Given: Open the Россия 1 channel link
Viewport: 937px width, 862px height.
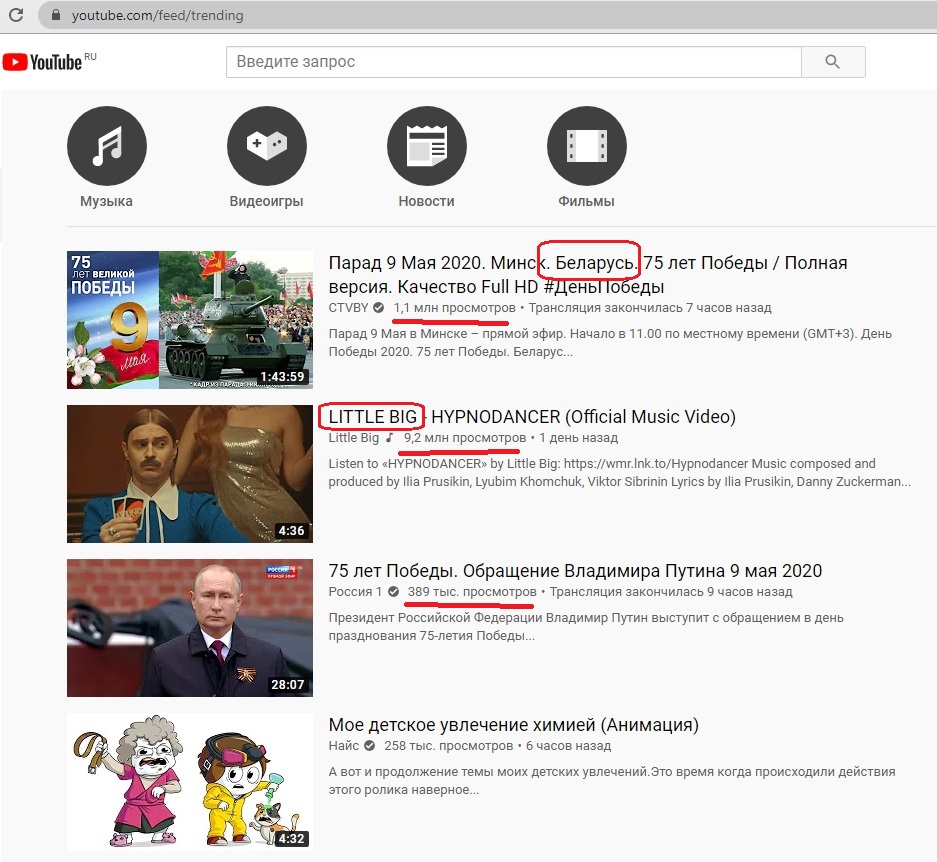Looking at the screenshot, I should tap(355, 592).
